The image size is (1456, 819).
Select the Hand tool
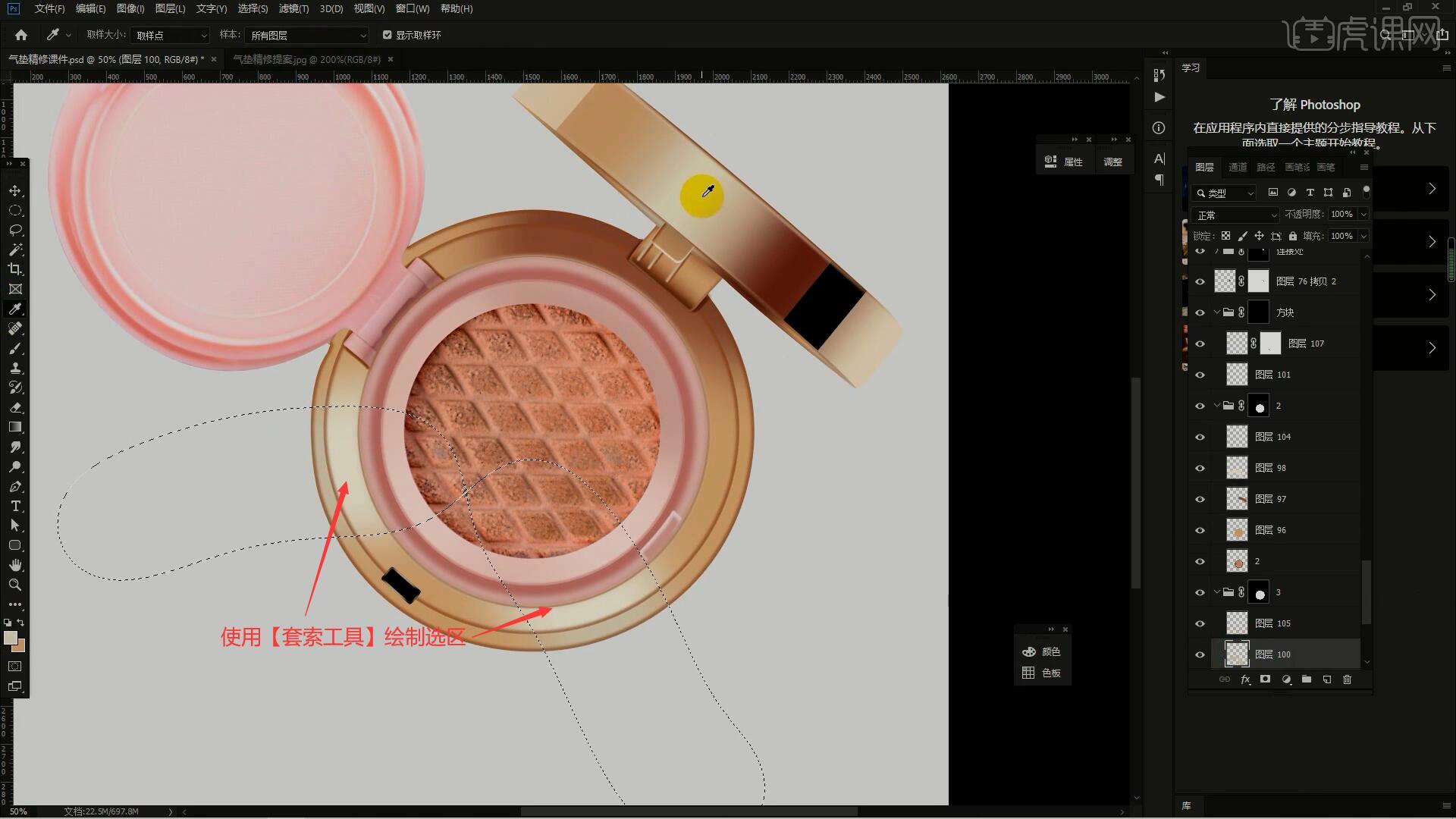[x=15, y=565]
